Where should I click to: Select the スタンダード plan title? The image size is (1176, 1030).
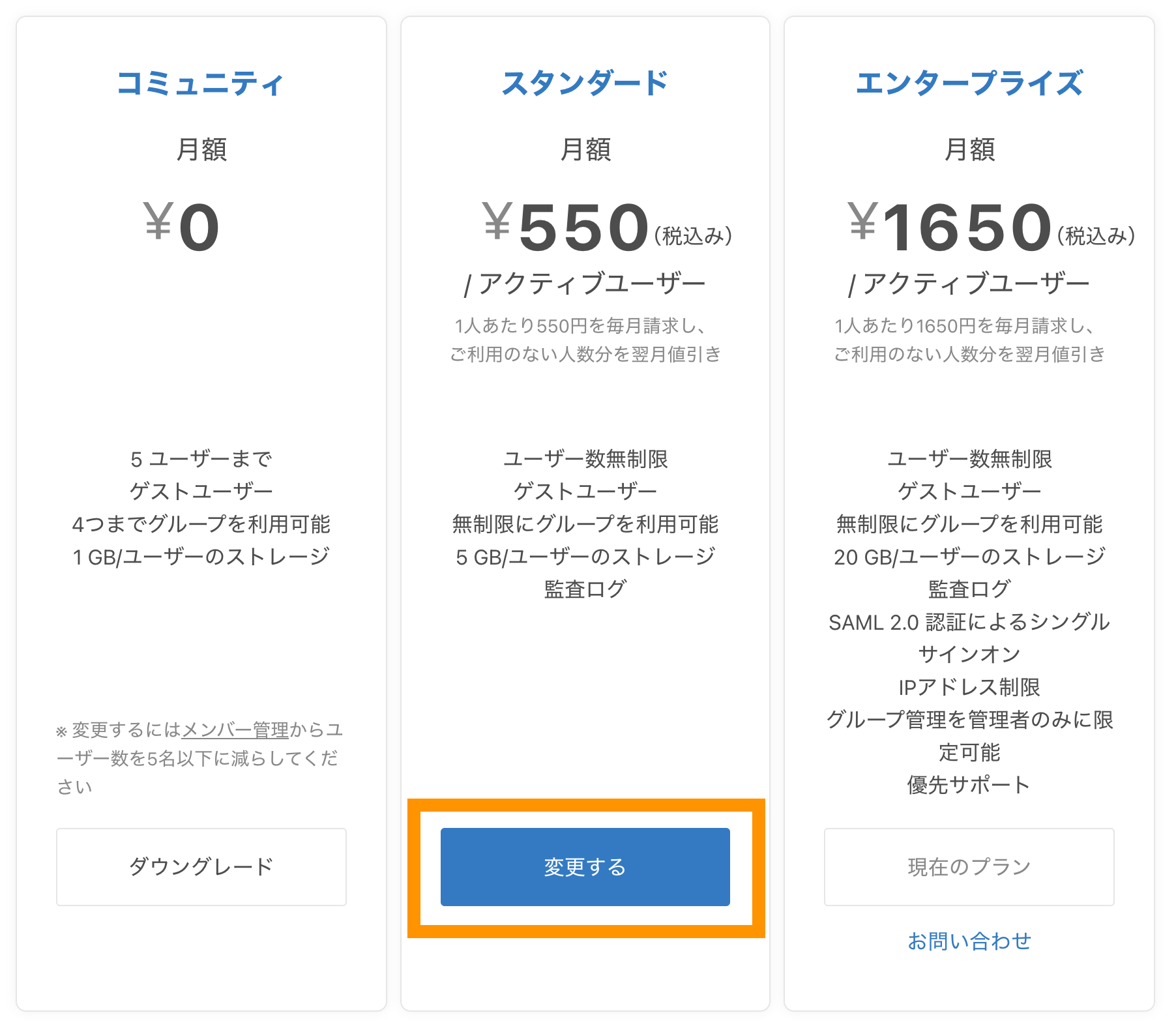(x=585, y=83)
